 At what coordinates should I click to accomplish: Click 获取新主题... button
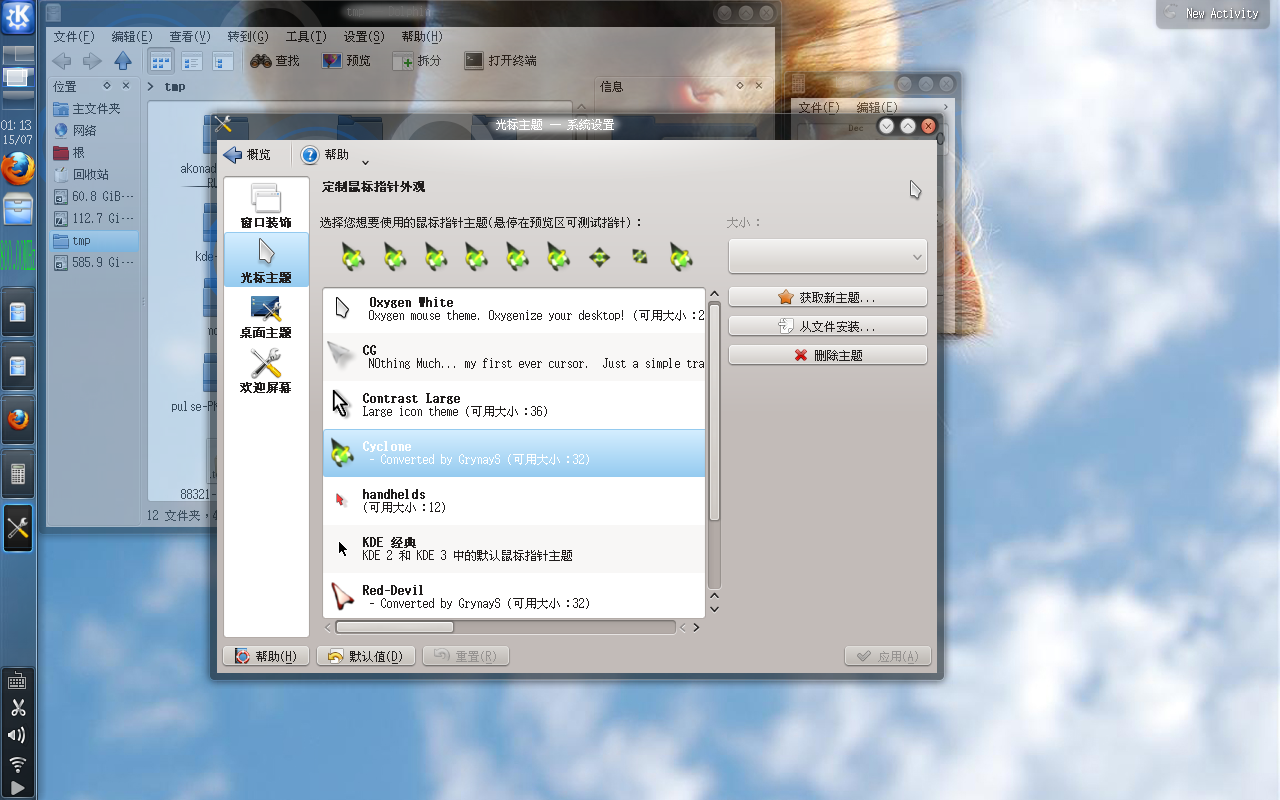click(x=828, y=298)
